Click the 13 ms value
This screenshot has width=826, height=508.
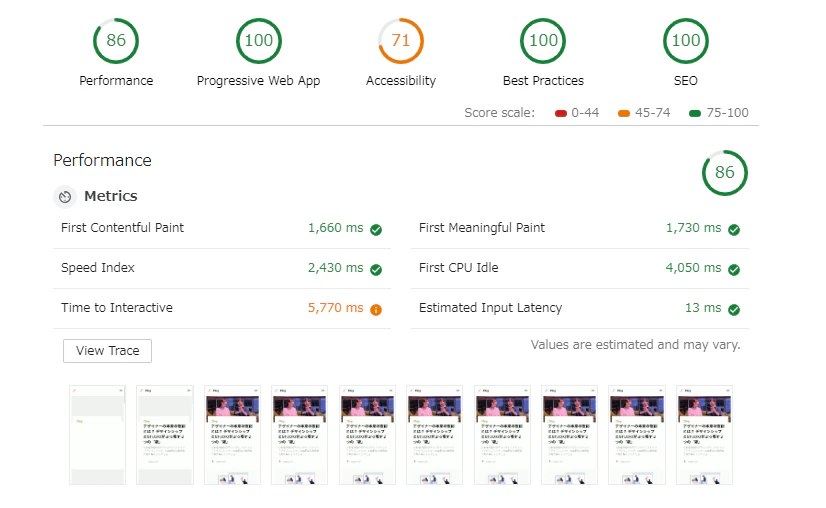click(703, 308)
